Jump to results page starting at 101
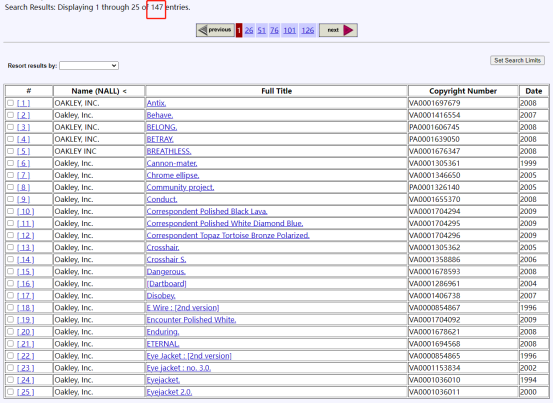This screenshot has width=554, height=404. (x=289, y=30)
